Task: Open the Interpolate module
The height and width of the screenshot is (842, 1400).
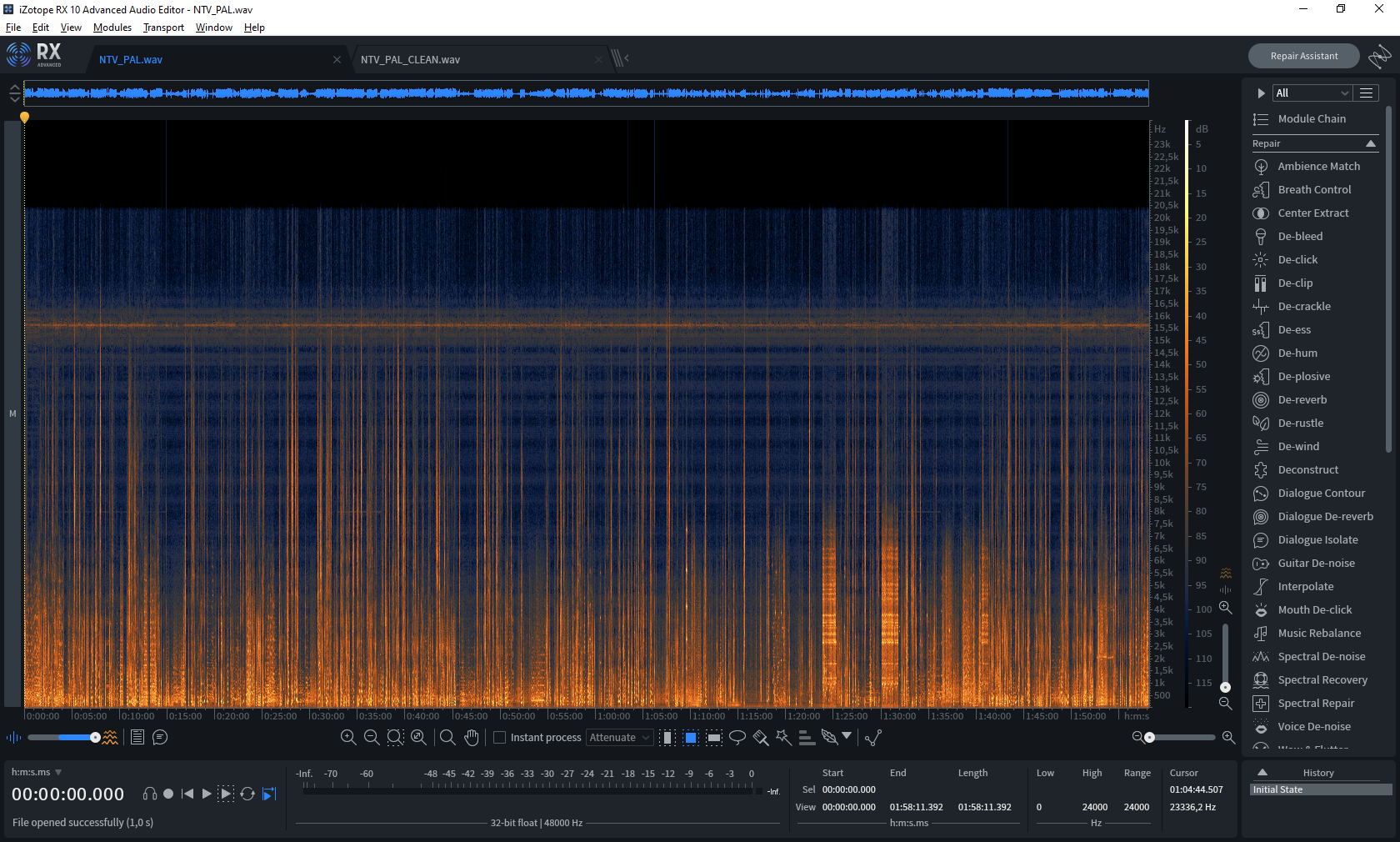Action: click(1317, 587)
